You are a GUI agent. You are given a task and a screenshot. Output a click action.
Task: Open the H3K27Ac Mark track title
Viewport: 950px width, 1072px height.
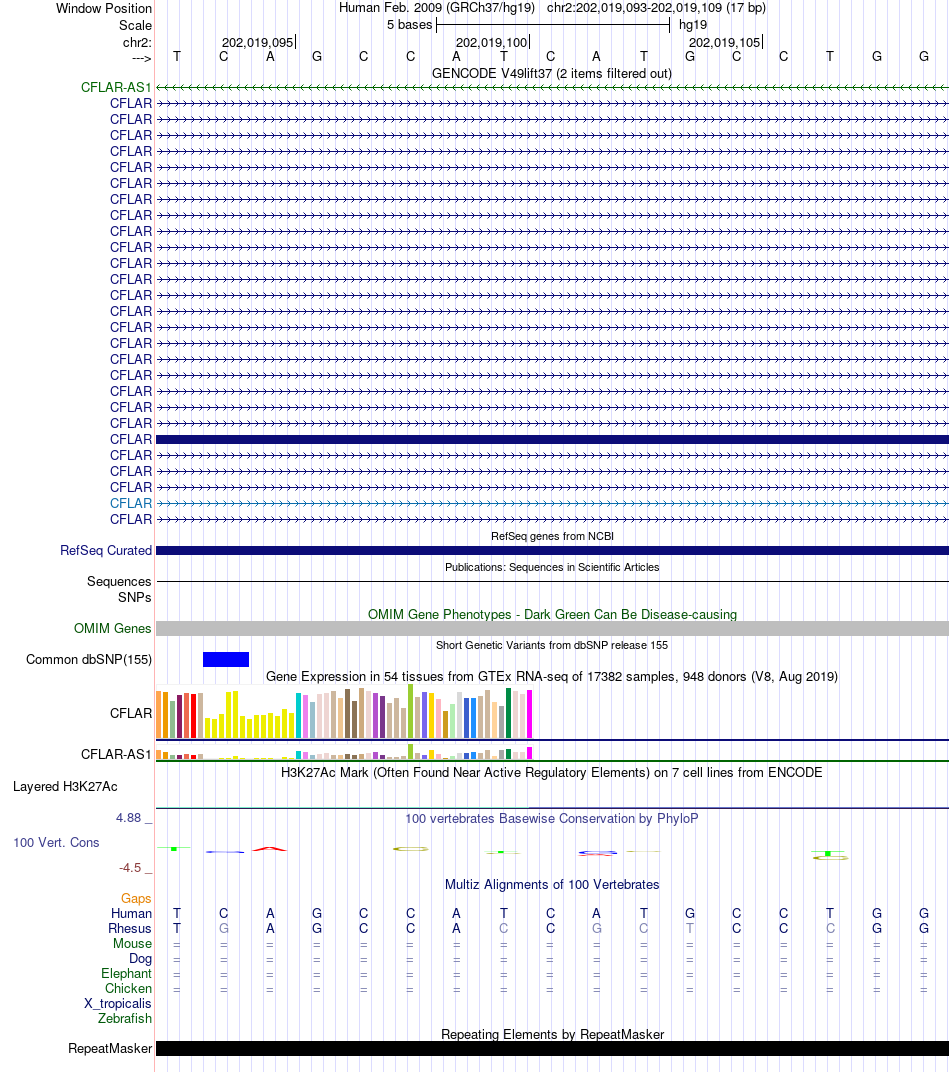[552, 773]
